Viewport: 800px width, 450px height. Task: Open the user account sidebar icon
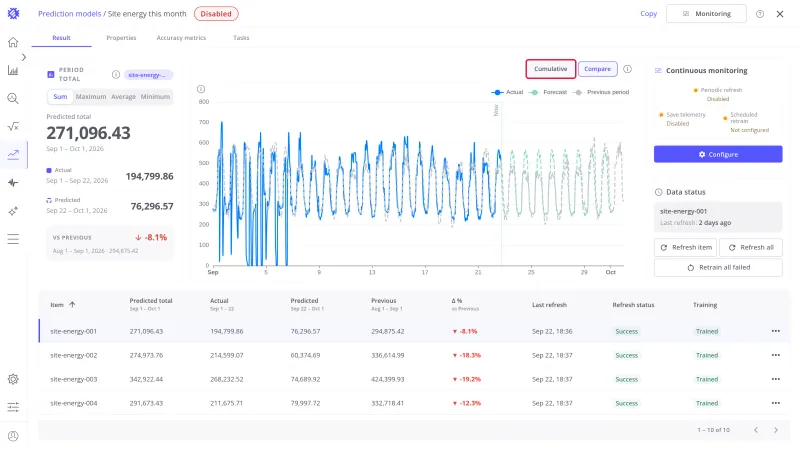tap(13, 436)
